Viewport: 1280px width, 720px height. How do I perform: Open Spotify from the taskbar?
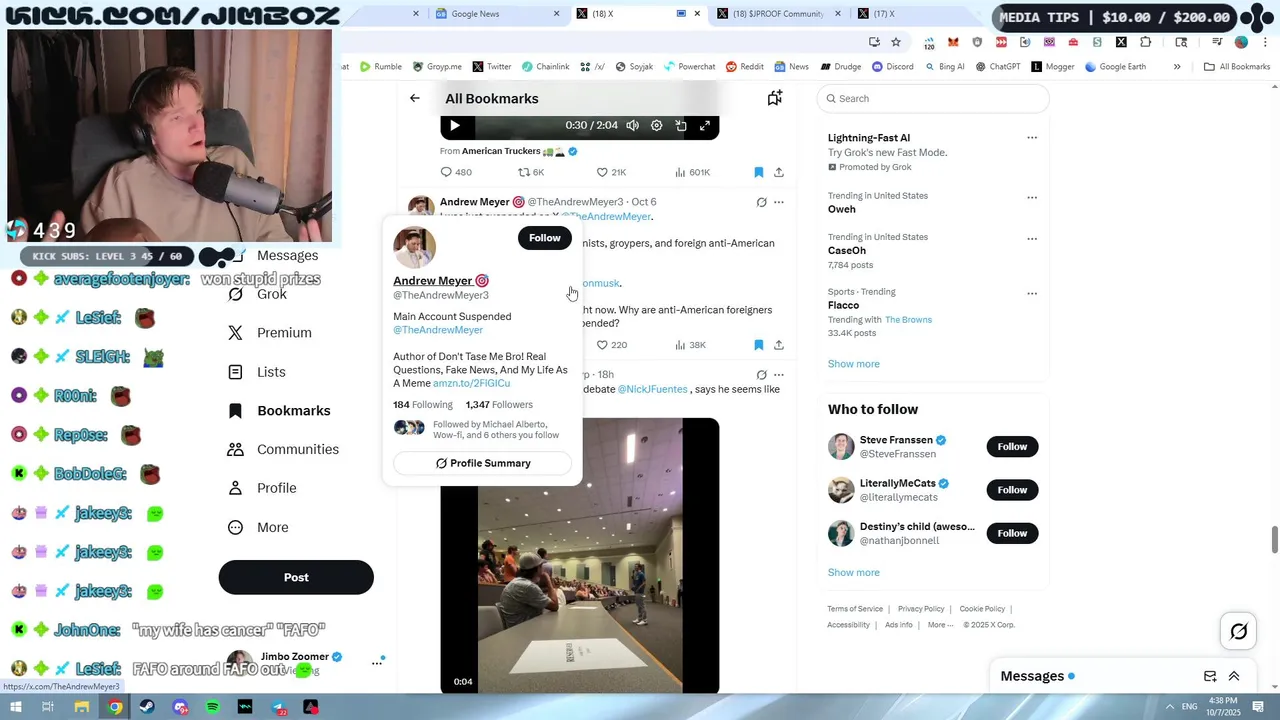pyautogui.click(x=213, y=707)
